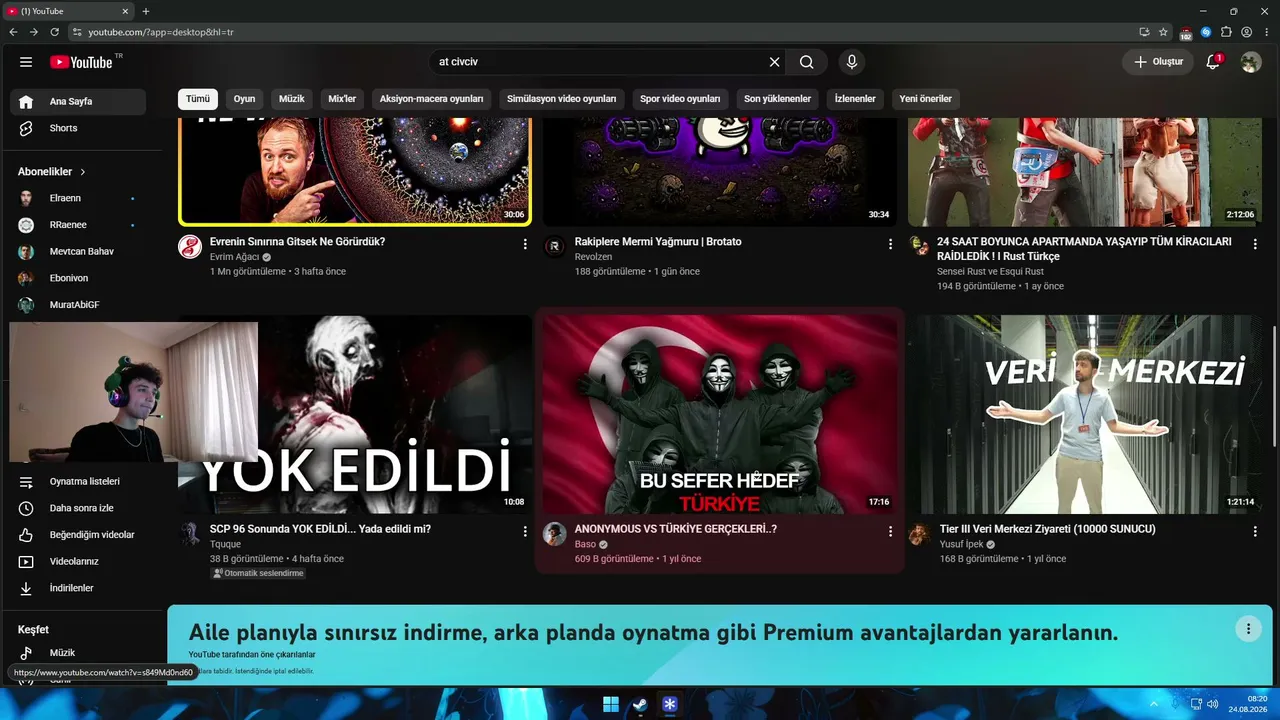Image resolution: width=1280 pixels, height=720 pixels.
Task: Open Tquque channel avatar
Action: coord(190,534)
